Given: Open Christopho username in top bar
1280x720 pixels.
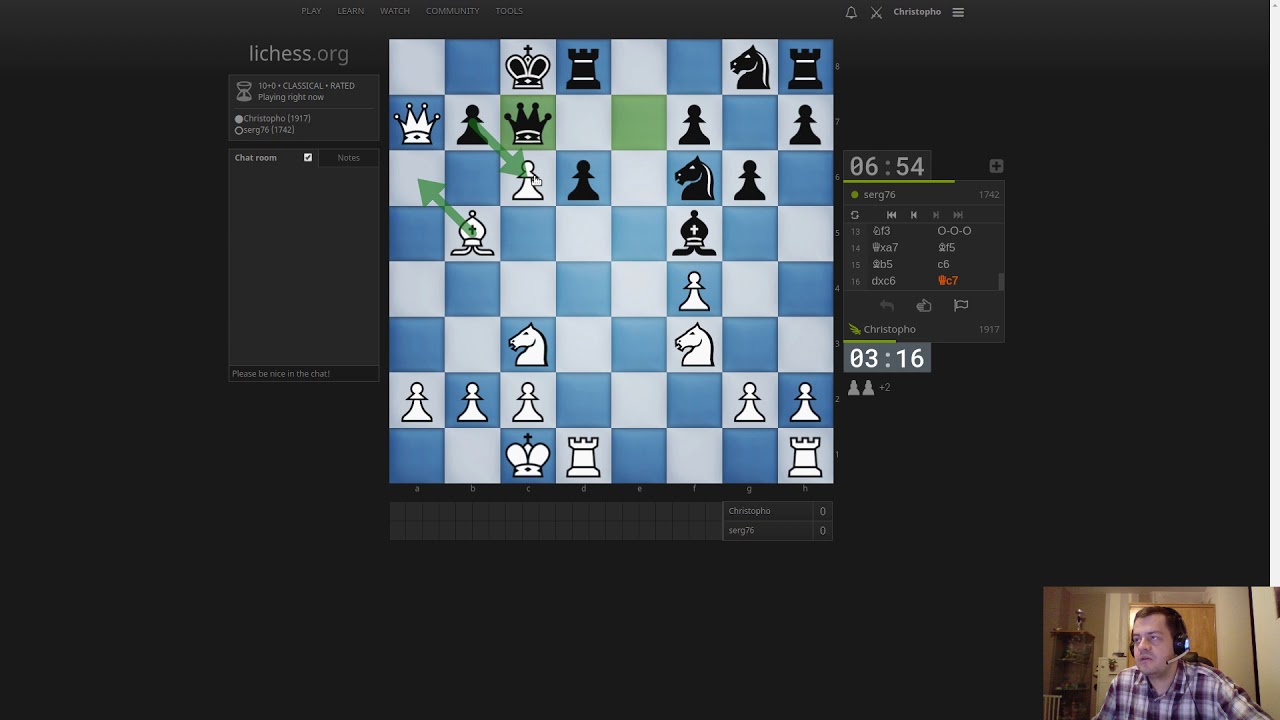Looking at the screenshot, I should [x=917, y=12].
